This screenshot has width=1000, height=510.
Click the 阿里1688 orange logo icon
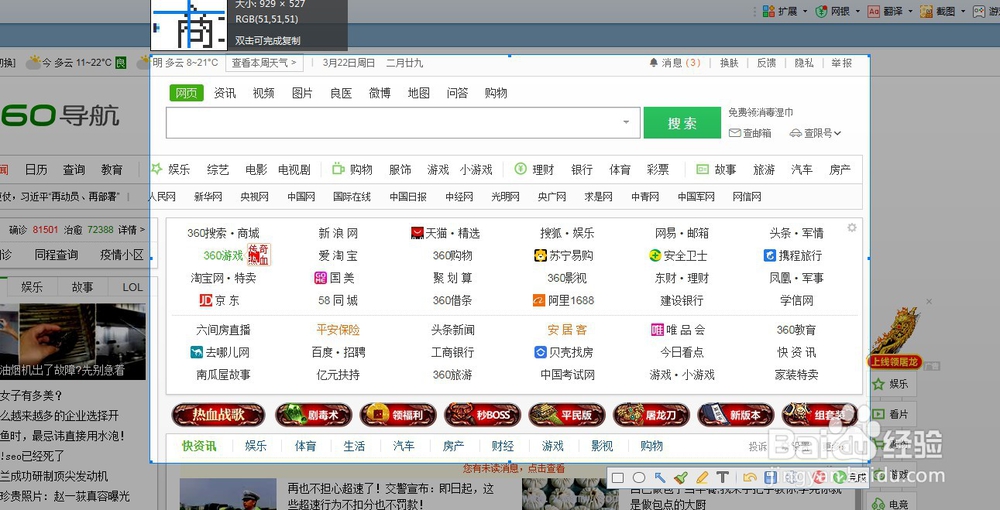[539, 300]
